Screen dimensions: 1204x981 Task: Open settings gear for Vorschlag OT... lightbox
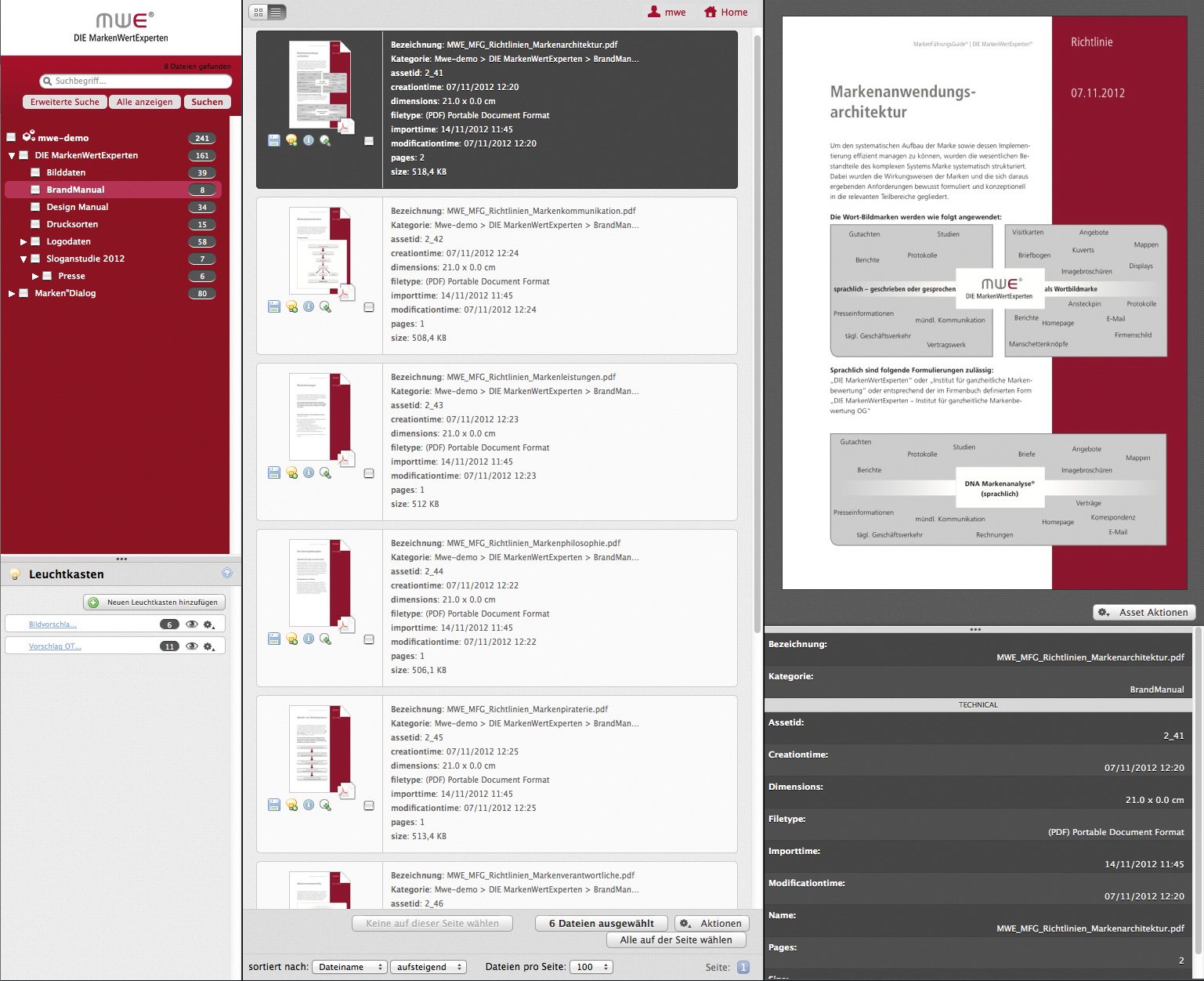click(x=209, y=646)
